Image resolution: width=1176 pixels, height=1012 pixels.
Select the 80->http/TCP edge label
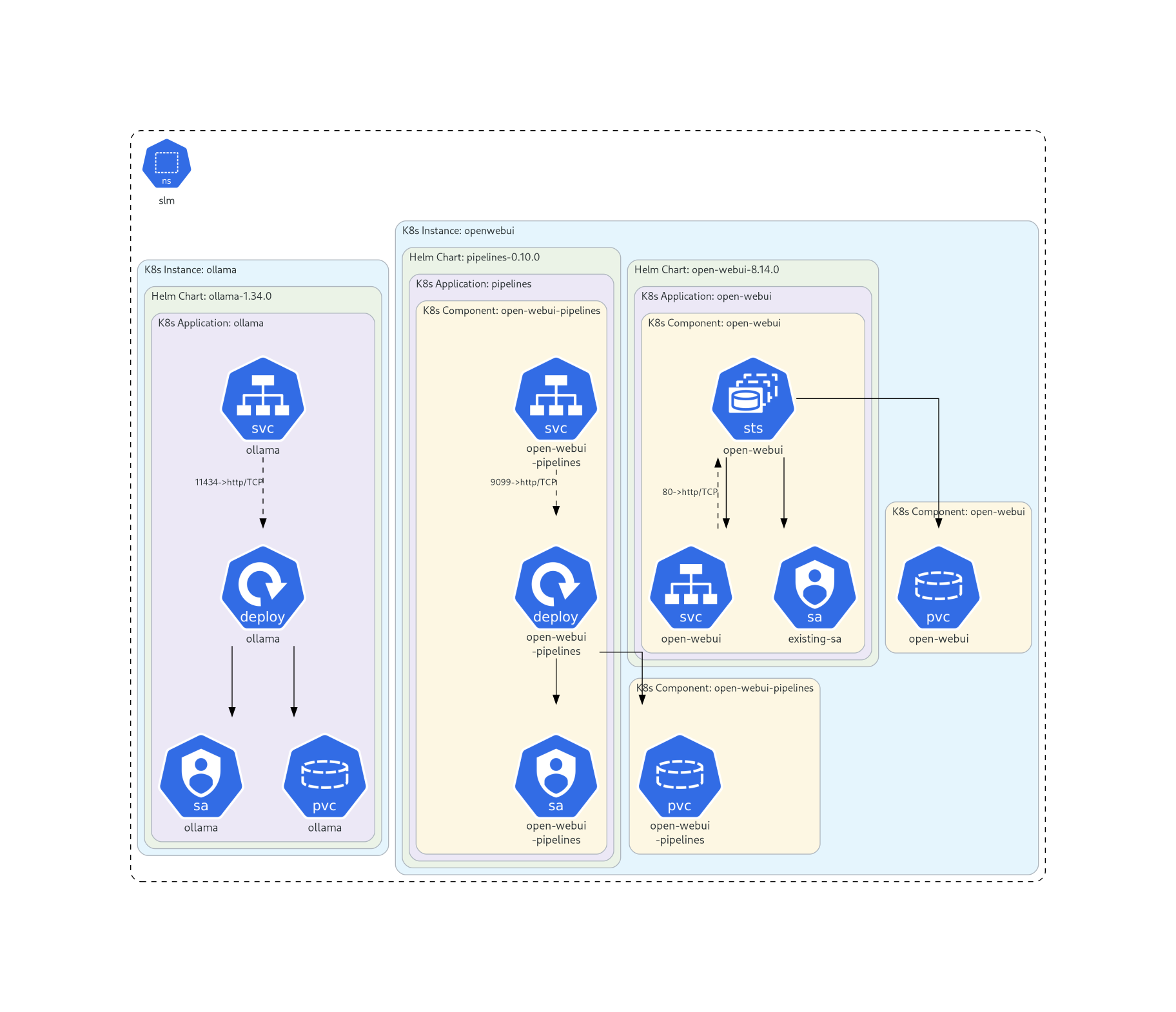coord(690,492)
